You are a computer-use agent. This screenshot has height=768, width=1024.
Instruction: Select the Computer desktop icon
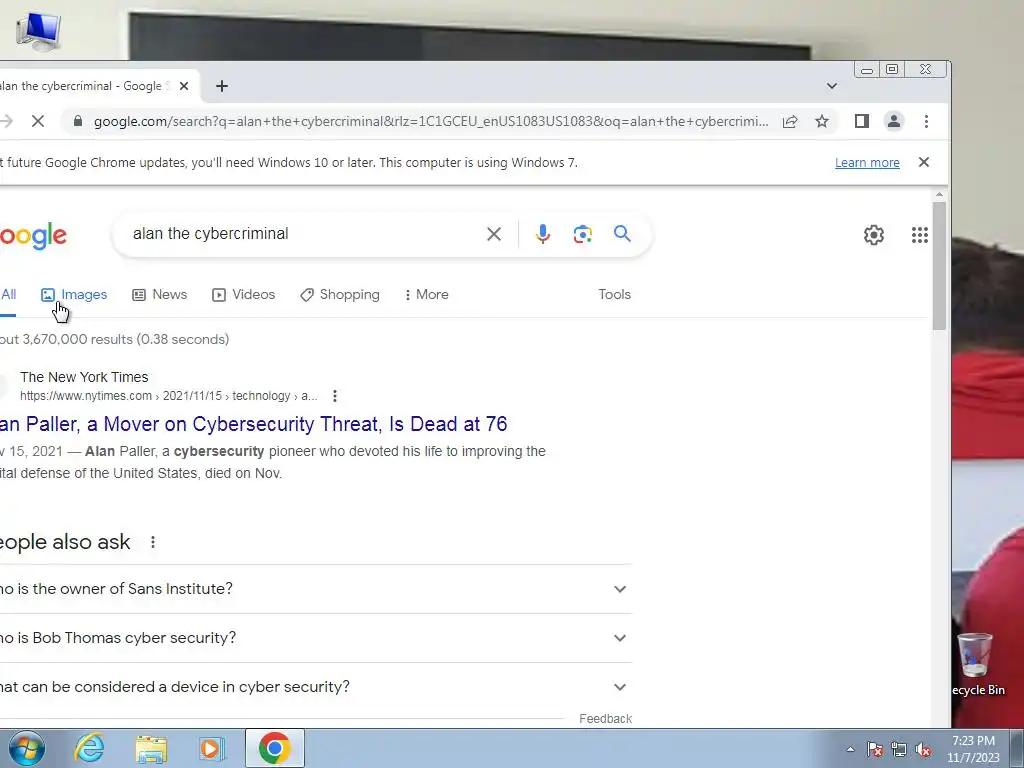click(39, 31)
